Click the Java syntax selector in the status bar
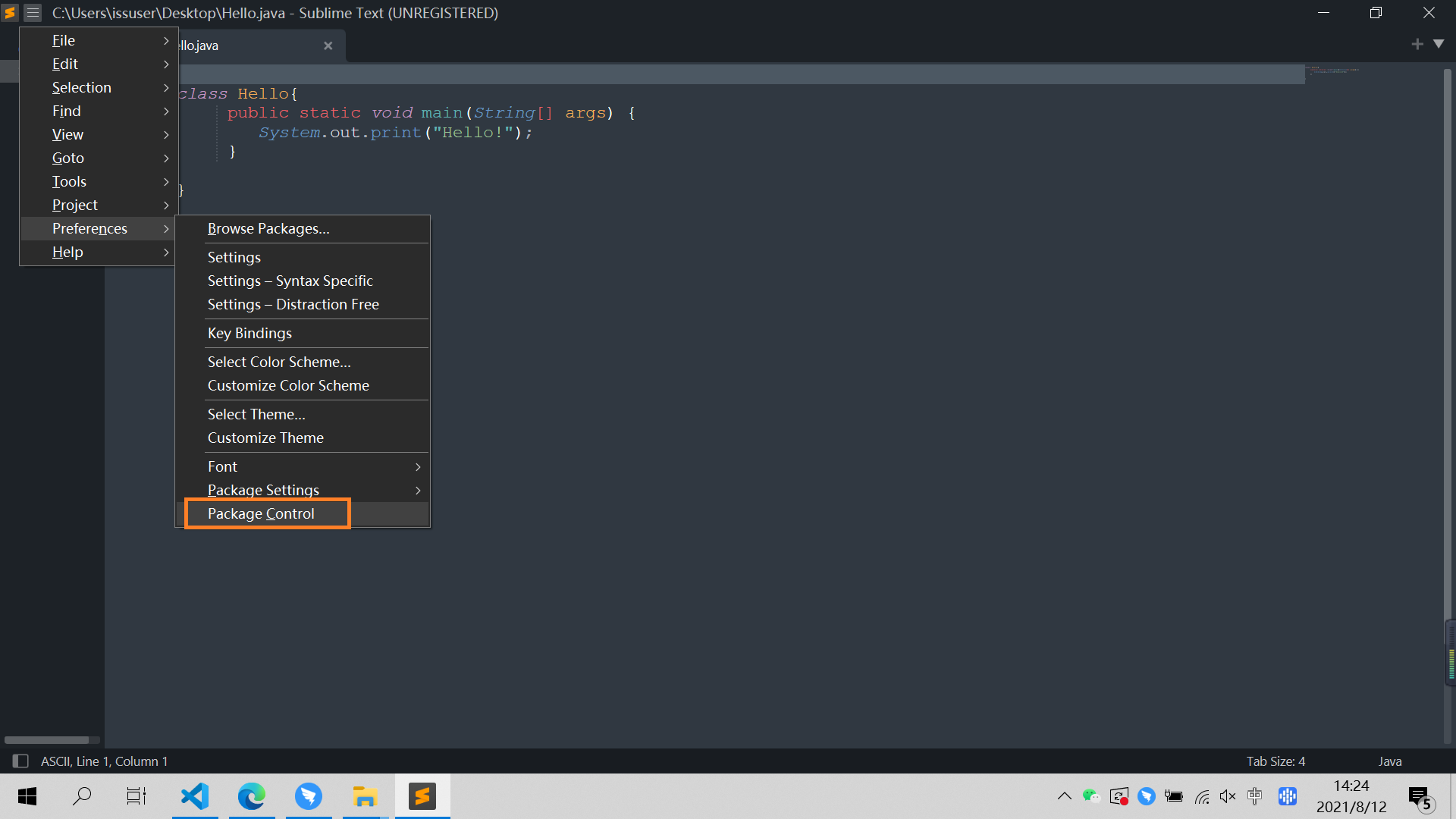The image size is (1456, 819). click(1389, 761)
